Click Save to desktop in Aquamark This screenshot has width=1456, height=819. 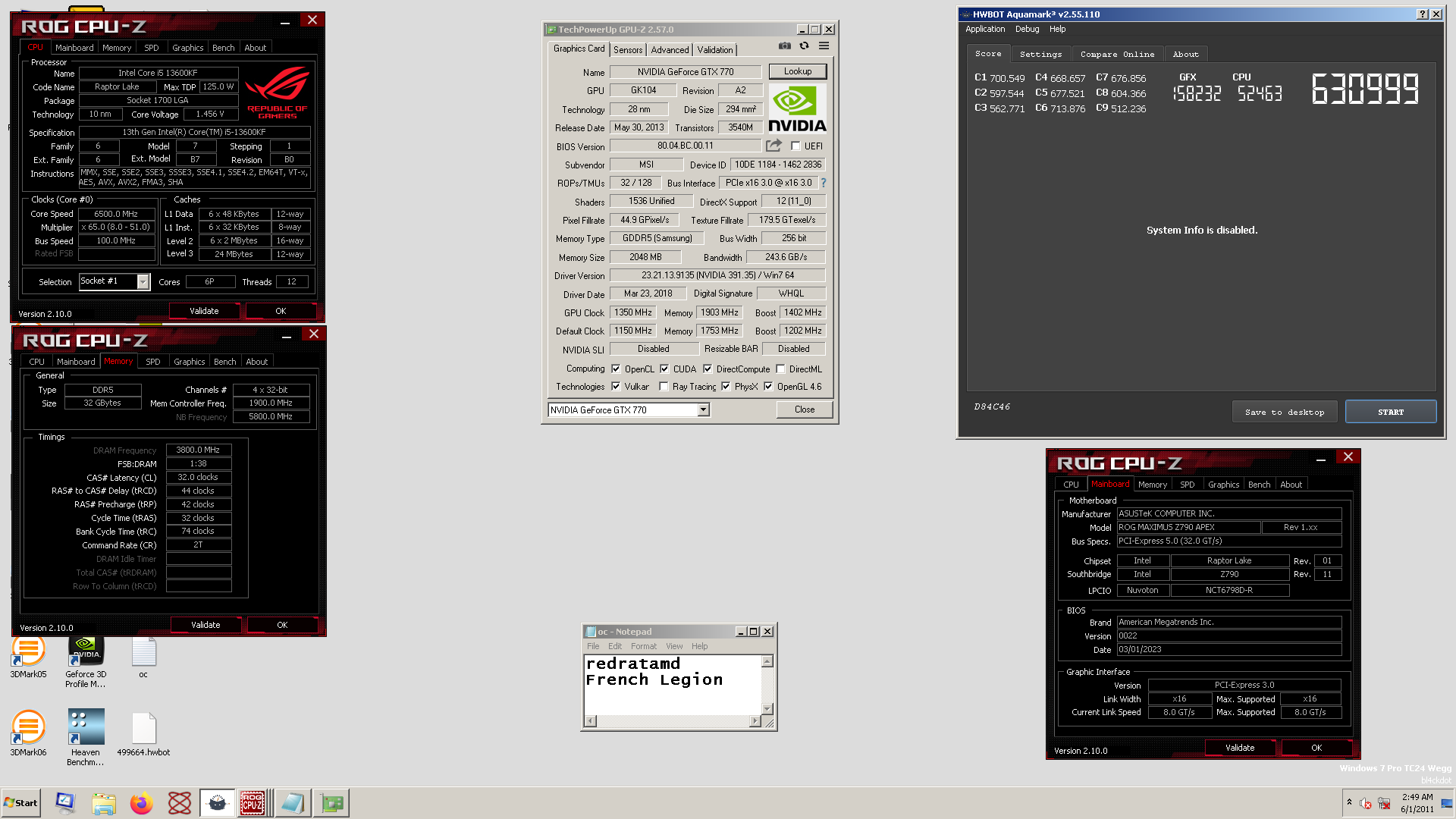point(1285,412)
